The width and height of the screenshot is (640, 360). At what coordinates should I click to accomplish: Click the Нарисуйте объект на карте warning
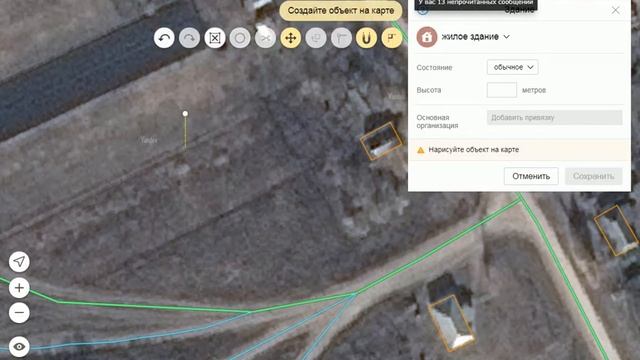pos(473,150)
